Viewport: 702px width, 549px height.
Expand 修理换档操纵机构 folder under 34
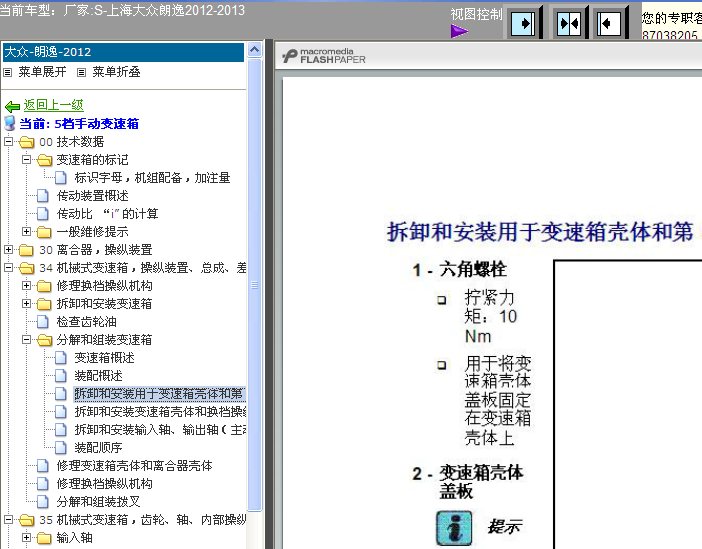26,285
